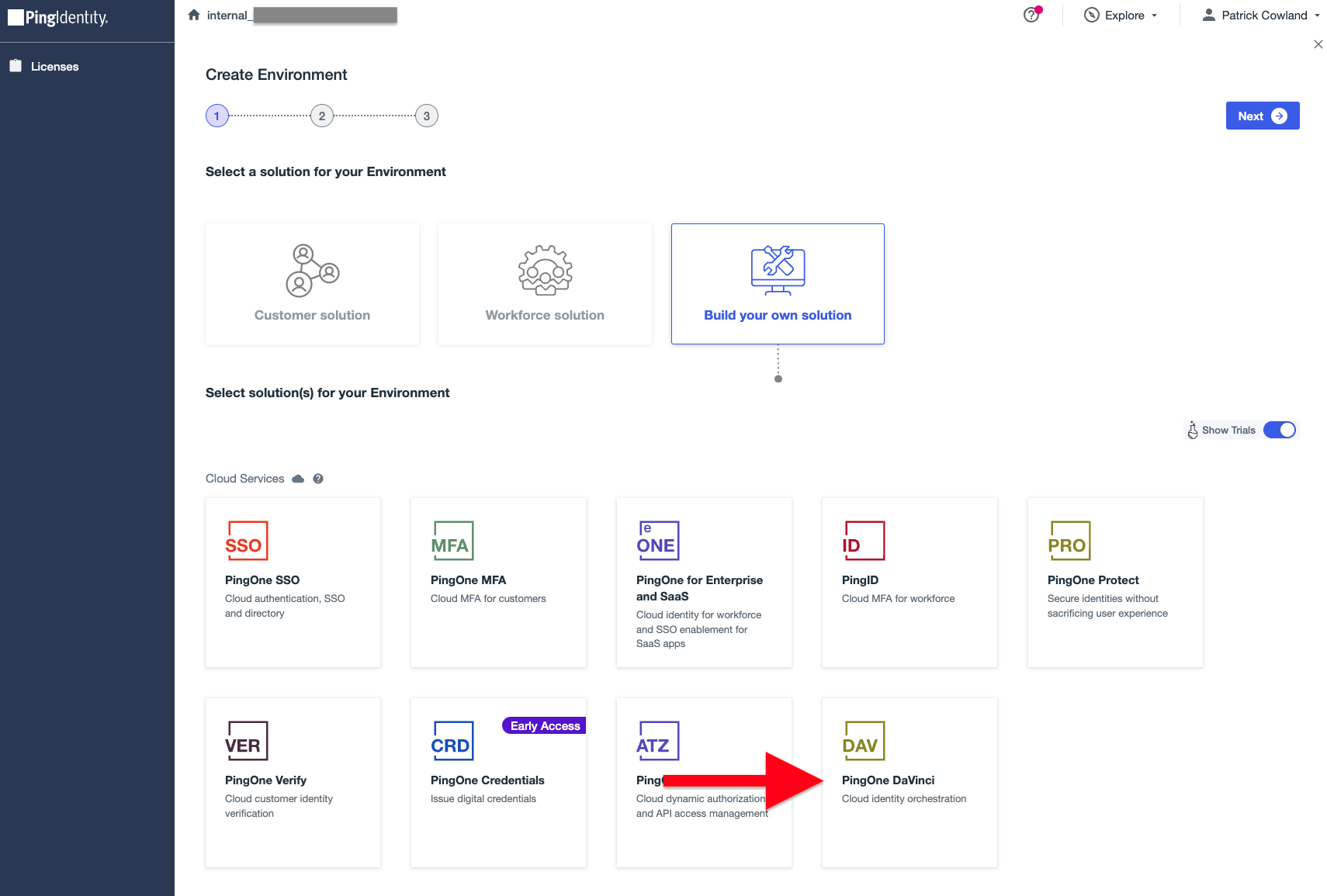Click the DAV logo icon

863,741
